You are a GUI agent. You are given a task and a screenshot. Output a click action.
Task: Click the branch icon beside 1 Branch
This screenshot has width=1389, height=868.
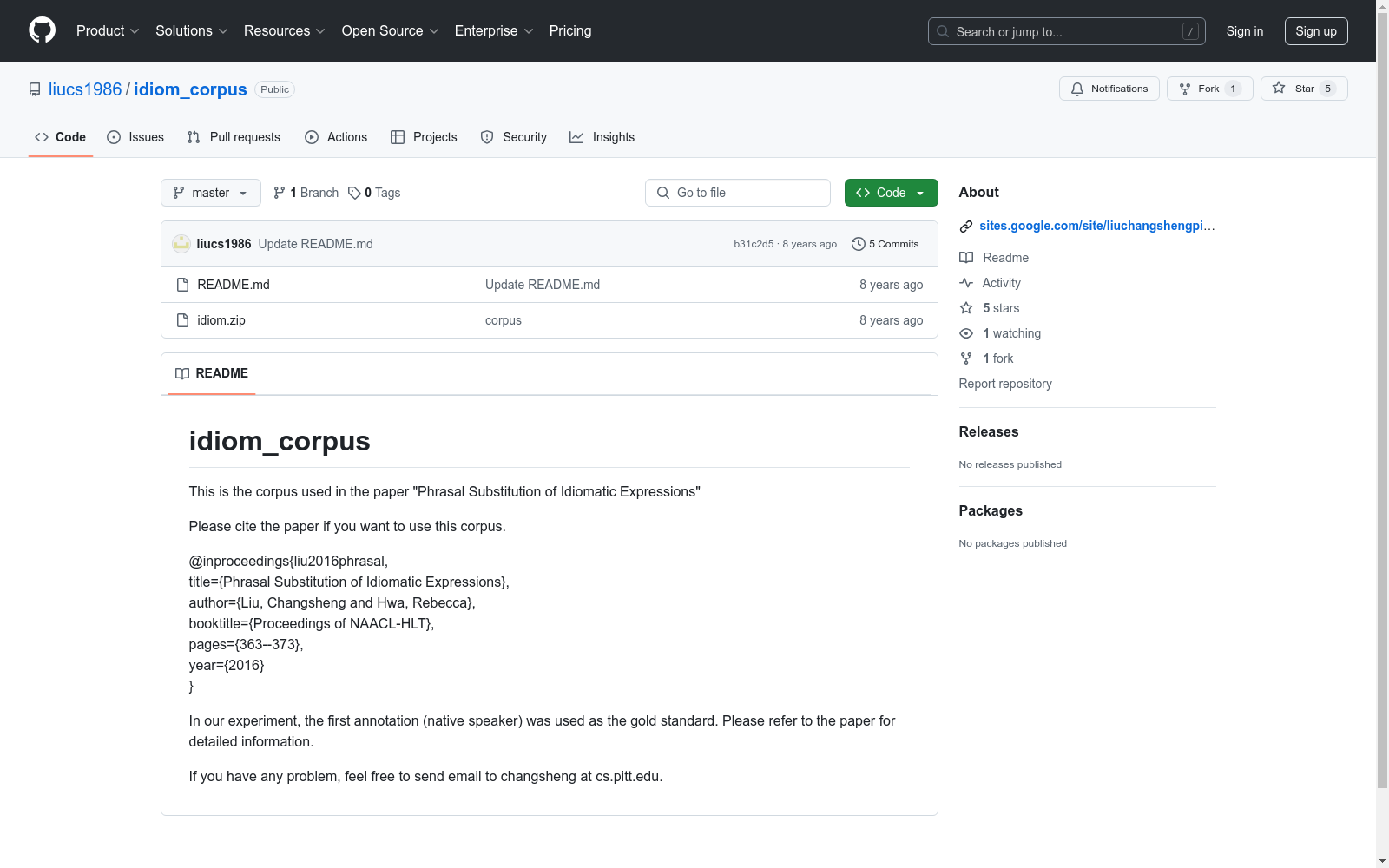pos(280,193)
